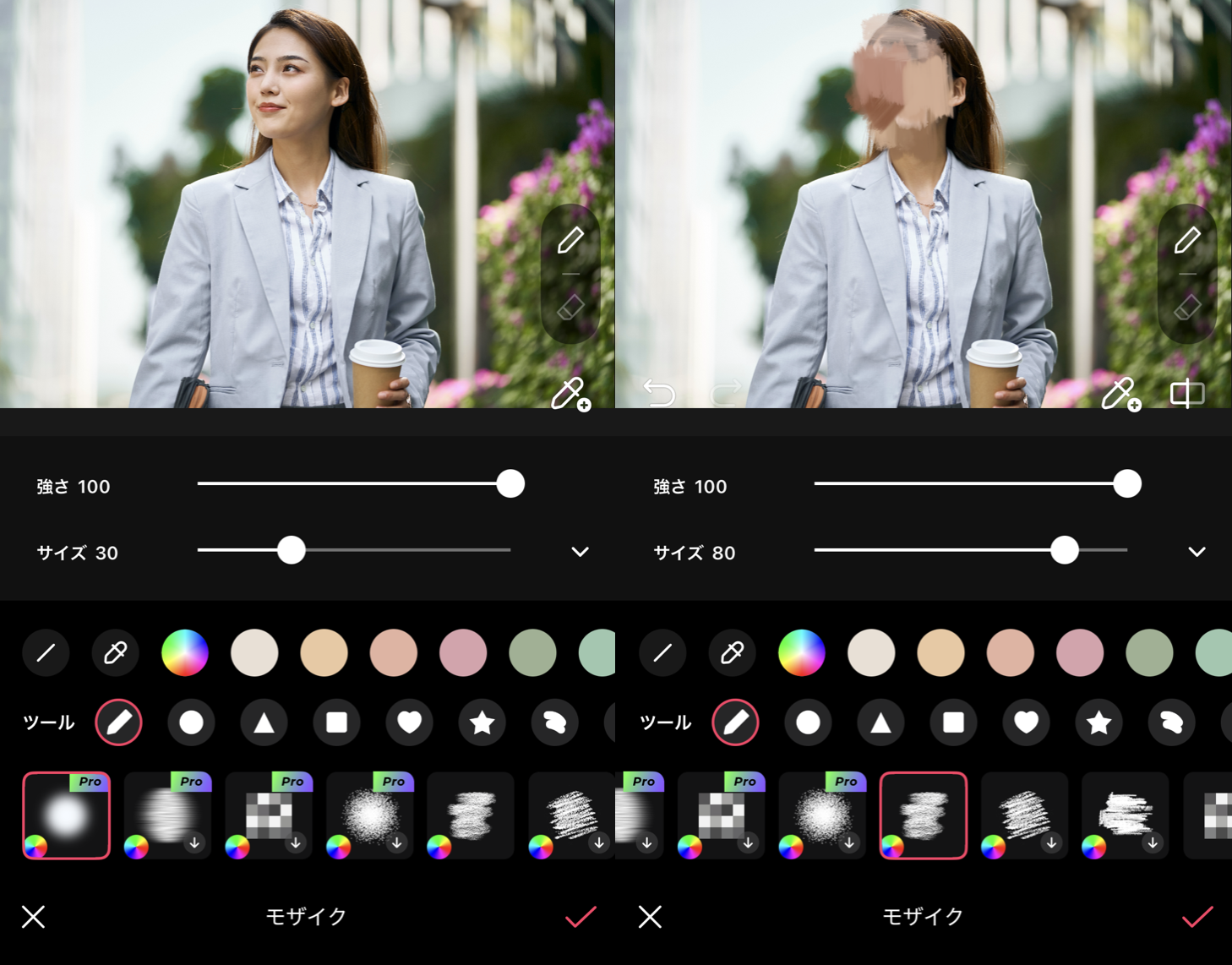Confirm the right モザイク edit with the checkmark
The image size is (1232, 965).
[x=1197, y=917]
